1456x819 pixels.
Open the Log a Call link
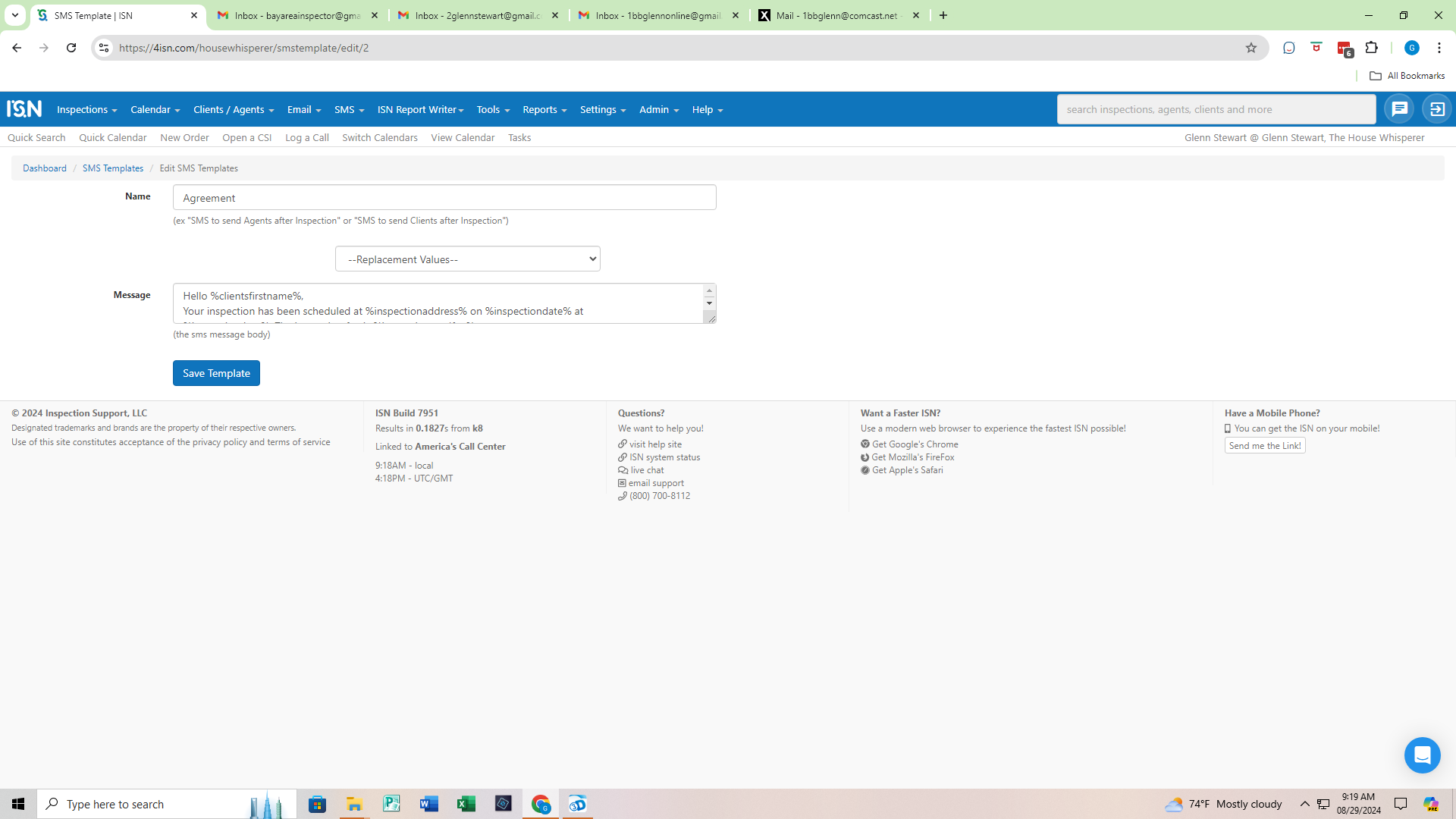(307, 137)
